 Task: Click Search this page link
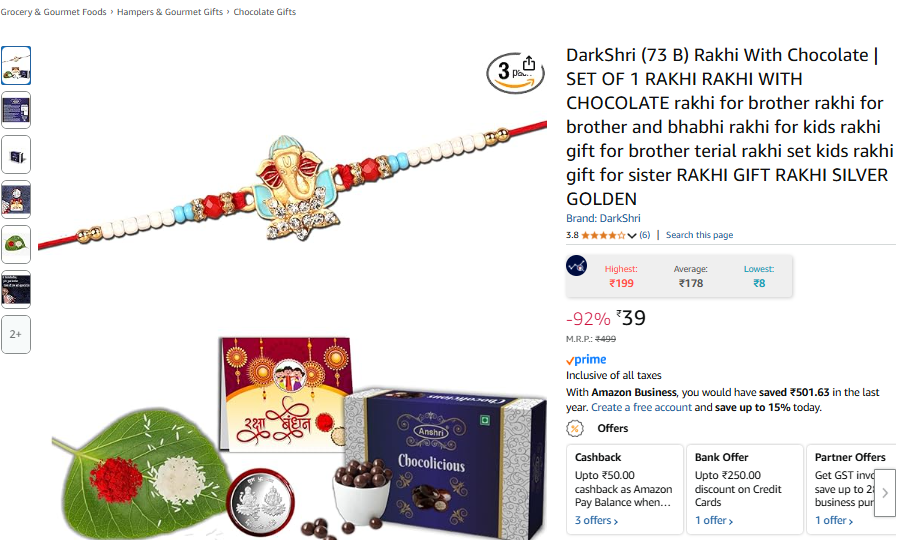(699, 235)
